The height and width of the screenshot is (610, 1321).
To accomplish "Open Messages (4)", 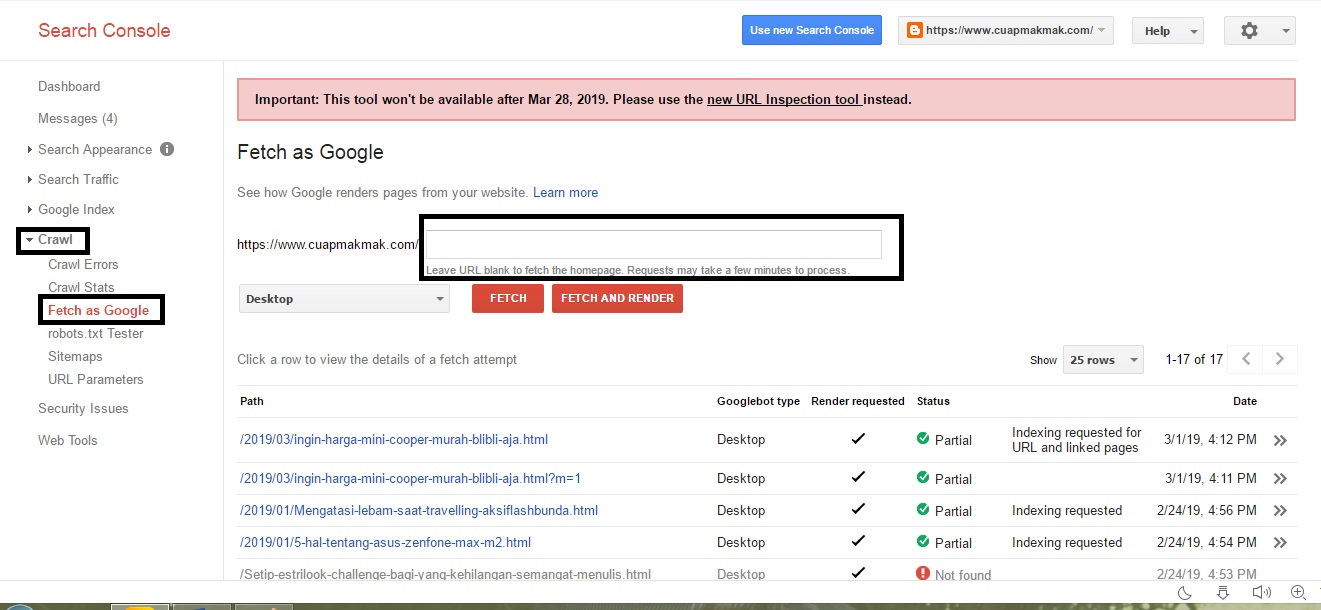I will pyautogui.click(x=78, y=118).
